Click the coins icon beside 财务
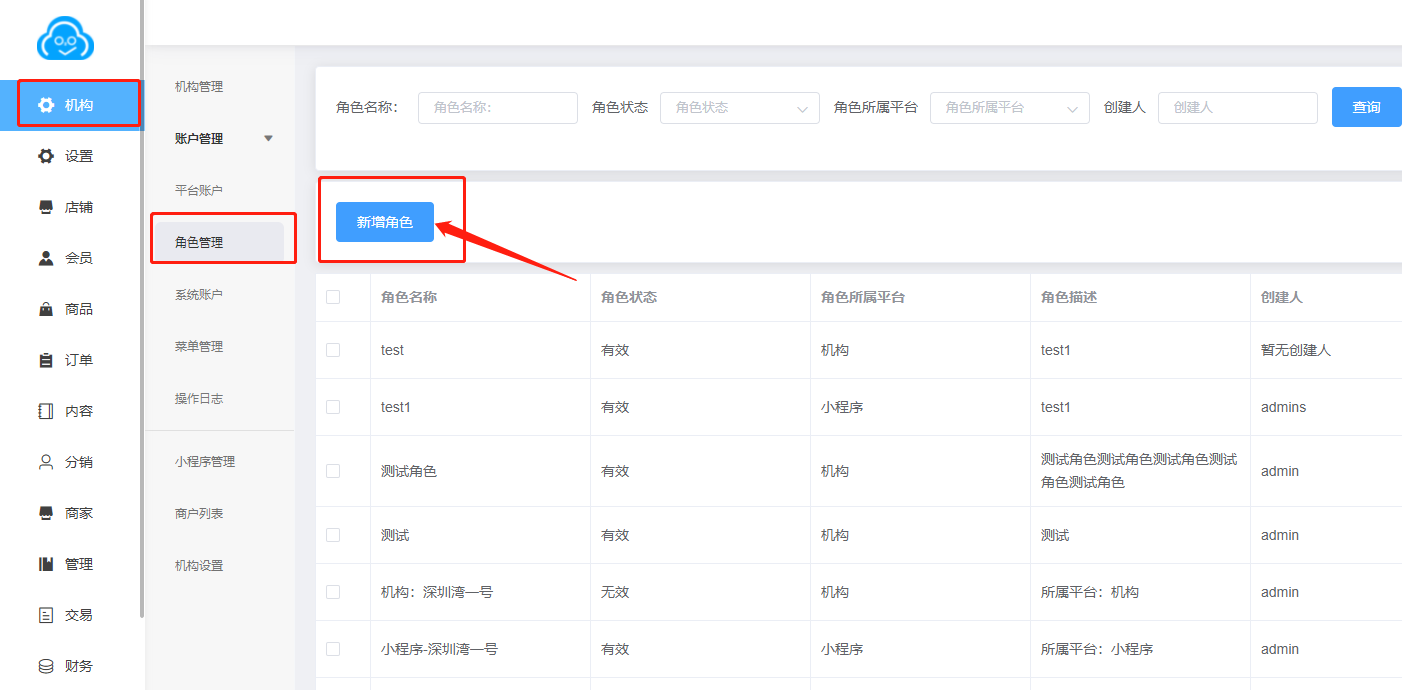This screenshot has width=1402, height=690. [x=46, y=666]
